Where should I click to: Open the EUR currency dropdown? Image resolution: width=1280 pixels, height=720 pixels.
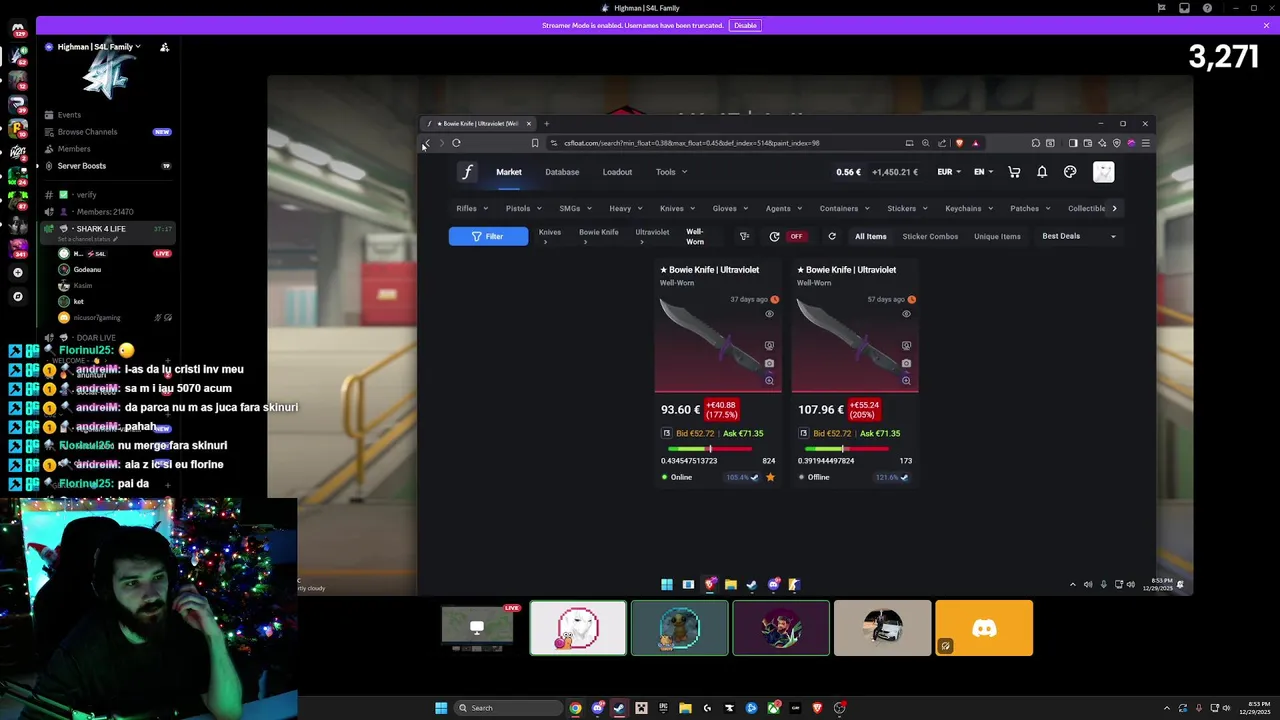[949, 172]
